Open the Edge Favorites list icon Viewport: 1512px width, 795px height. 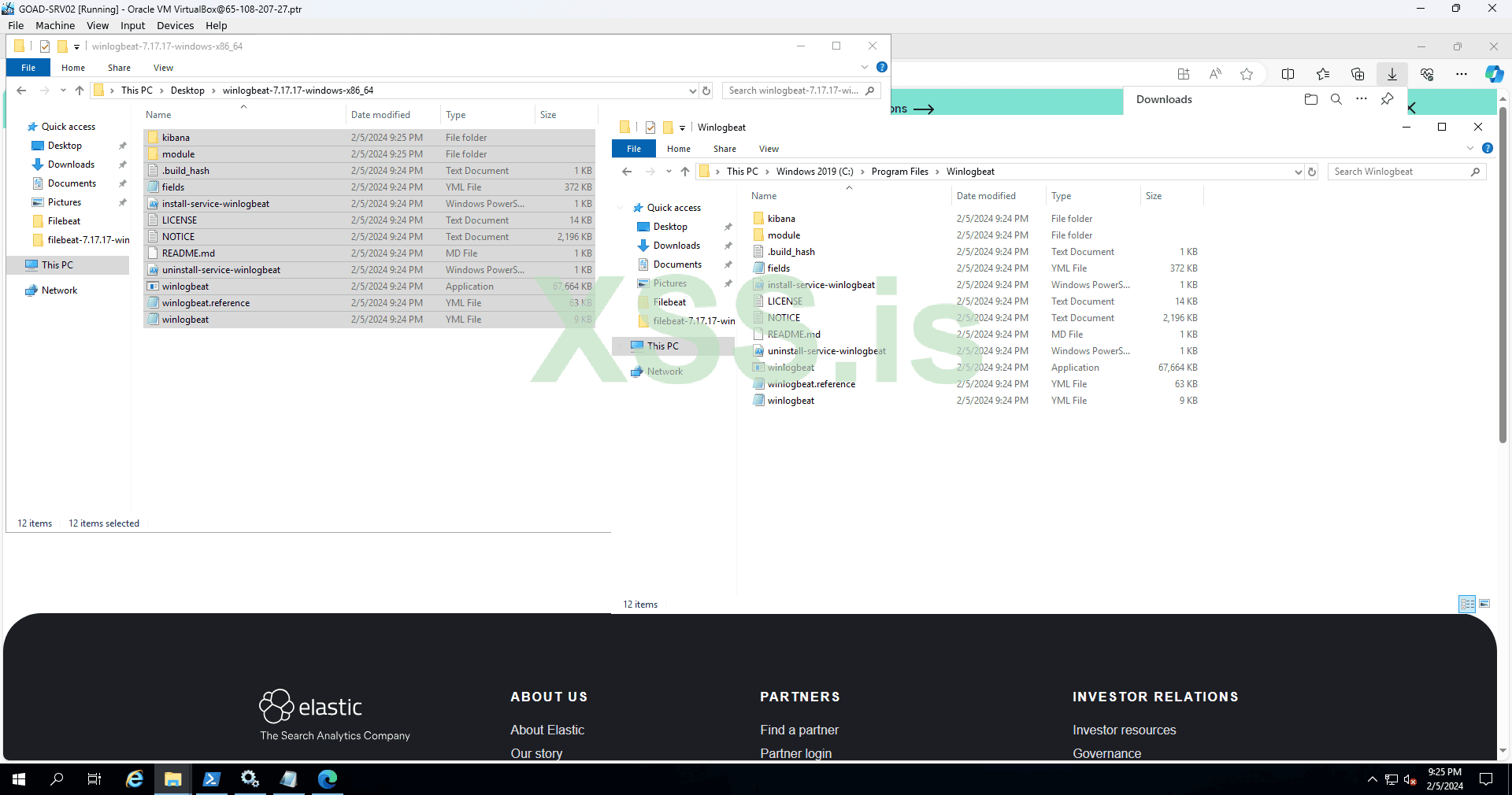point(1323,74)
